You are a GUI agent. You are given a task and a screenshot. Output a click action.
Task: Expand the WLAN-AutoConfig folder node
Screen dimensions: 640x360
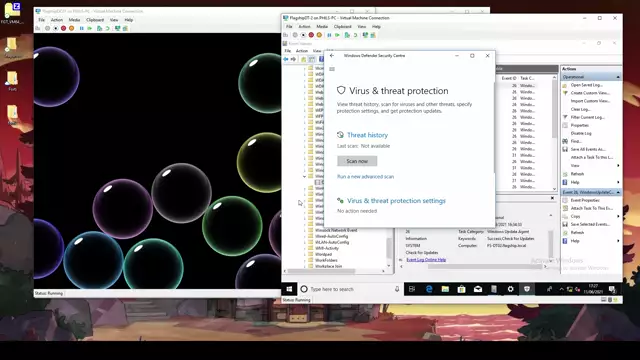304,242
